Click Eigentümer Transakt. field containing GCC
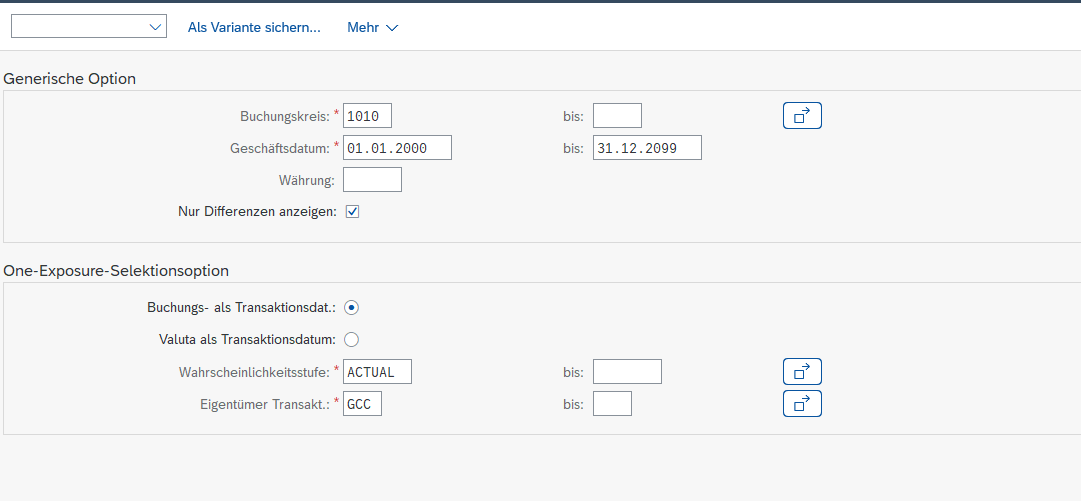Screen dimensions: 1081x501 (362, 404)
